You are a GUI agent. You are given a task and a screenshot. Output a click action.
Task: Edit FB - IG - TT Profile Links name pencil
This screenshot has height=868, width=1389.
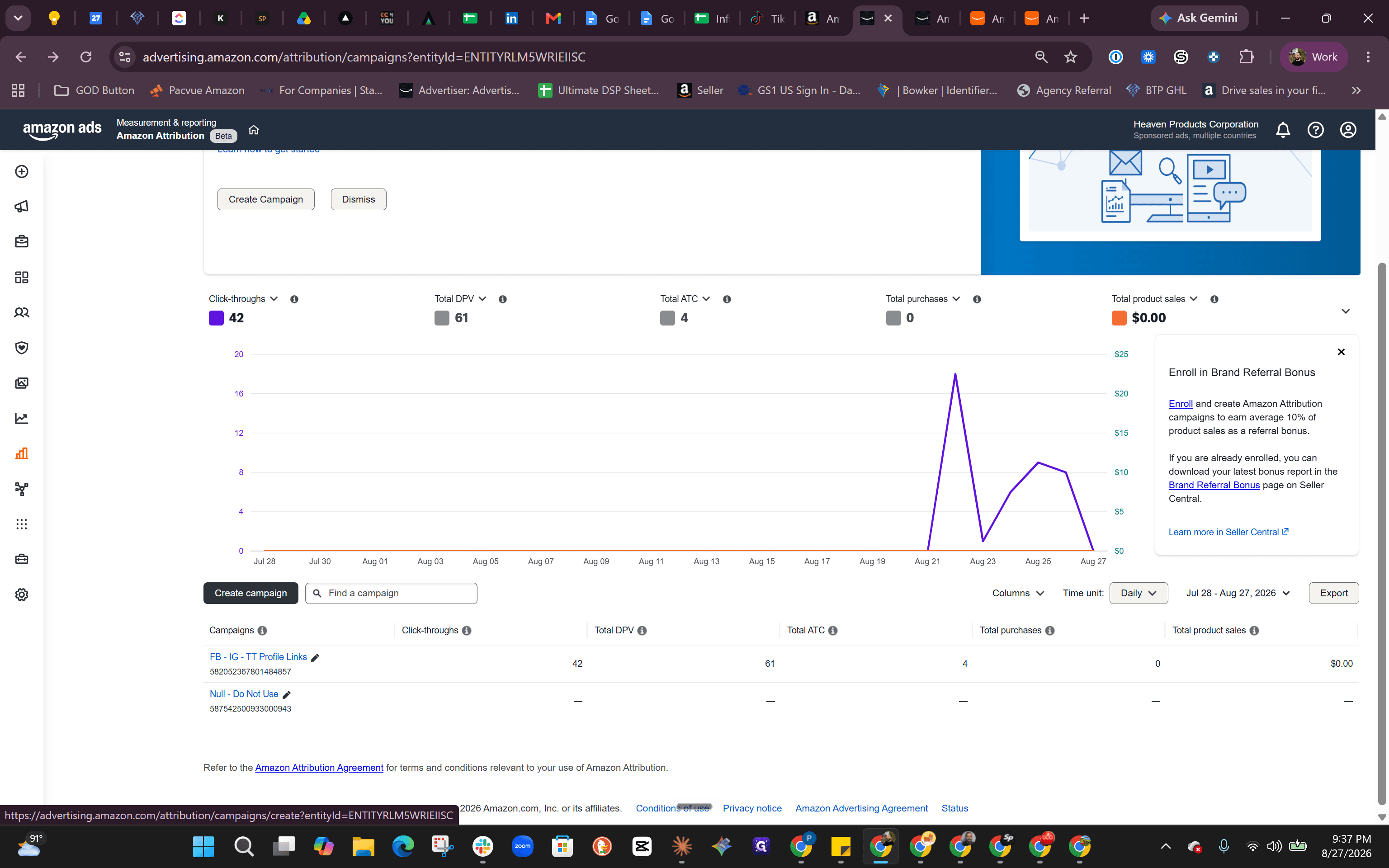click(315, 658)
